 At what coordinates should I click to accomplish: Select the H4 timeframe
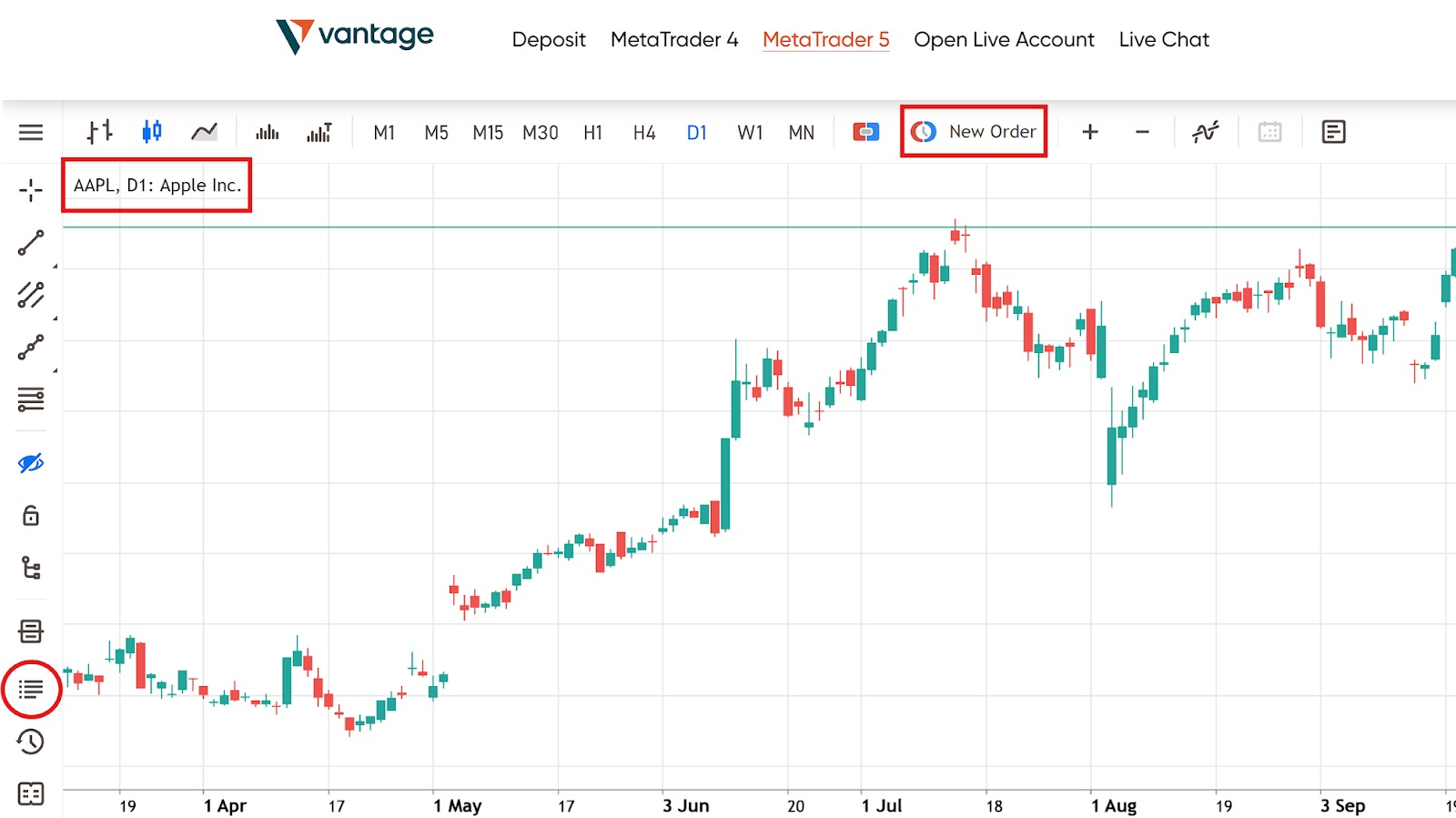click(x=644, y=133)
